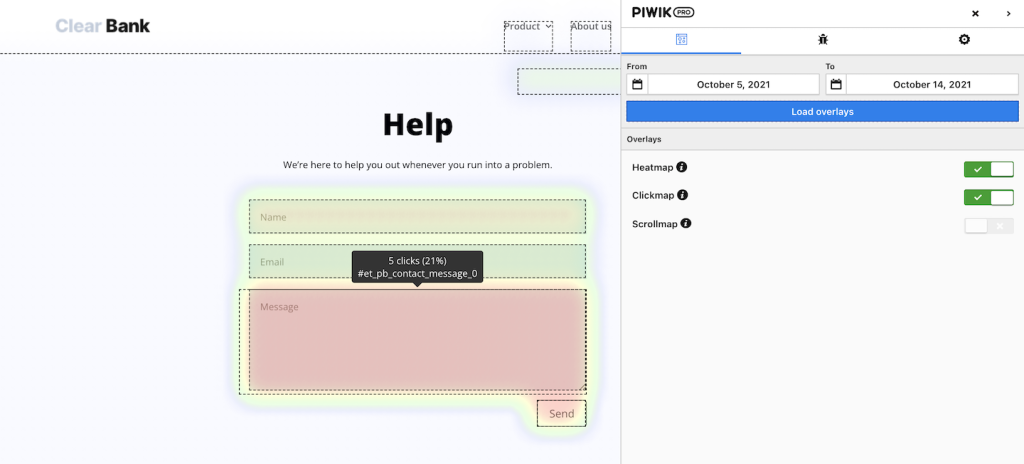Screen dimensions: 1024x464
Task: Click the Clickmap label text
Action: coord(653,195)
